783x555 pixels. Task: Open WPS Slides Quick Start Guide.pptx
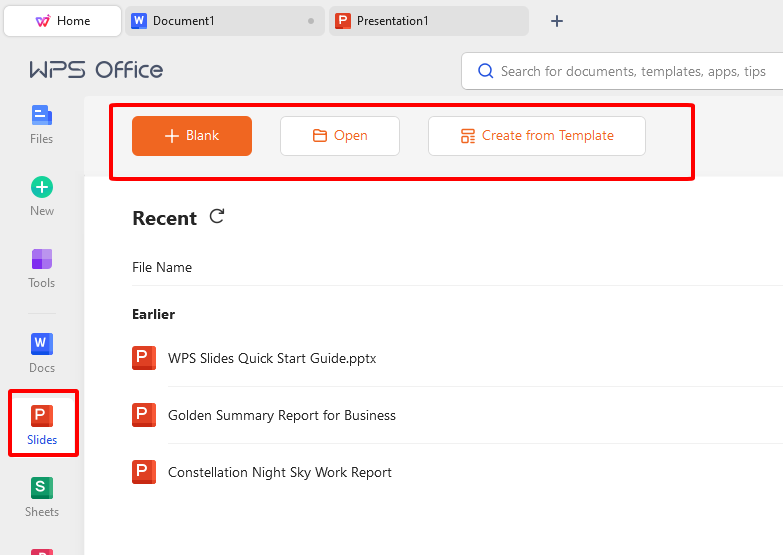click(272, 358)
